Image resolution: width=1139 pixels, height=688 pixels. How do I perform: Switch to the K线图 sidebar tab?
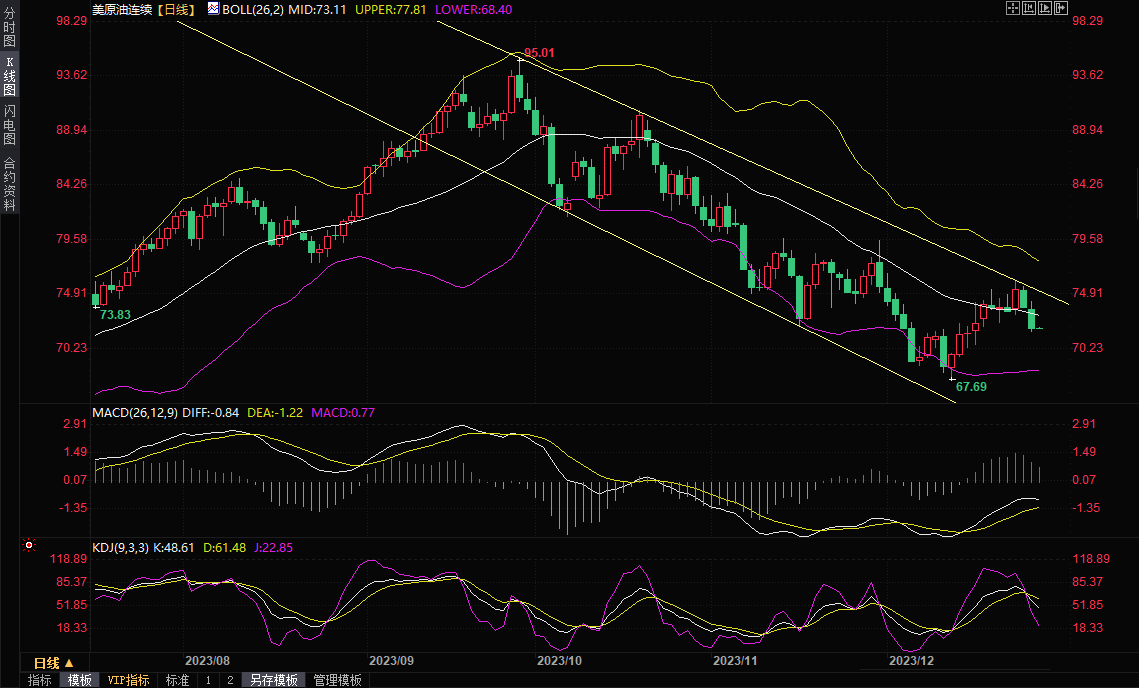tap(9, 76)
